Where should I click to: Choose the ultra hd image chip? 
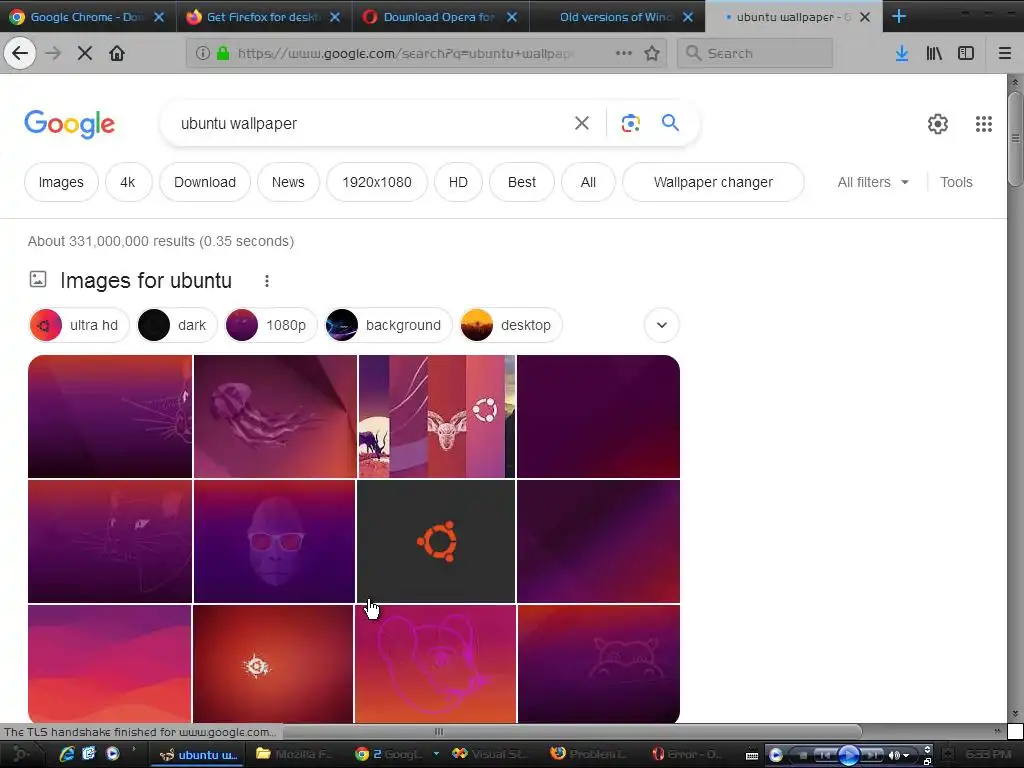pos(78,325)
